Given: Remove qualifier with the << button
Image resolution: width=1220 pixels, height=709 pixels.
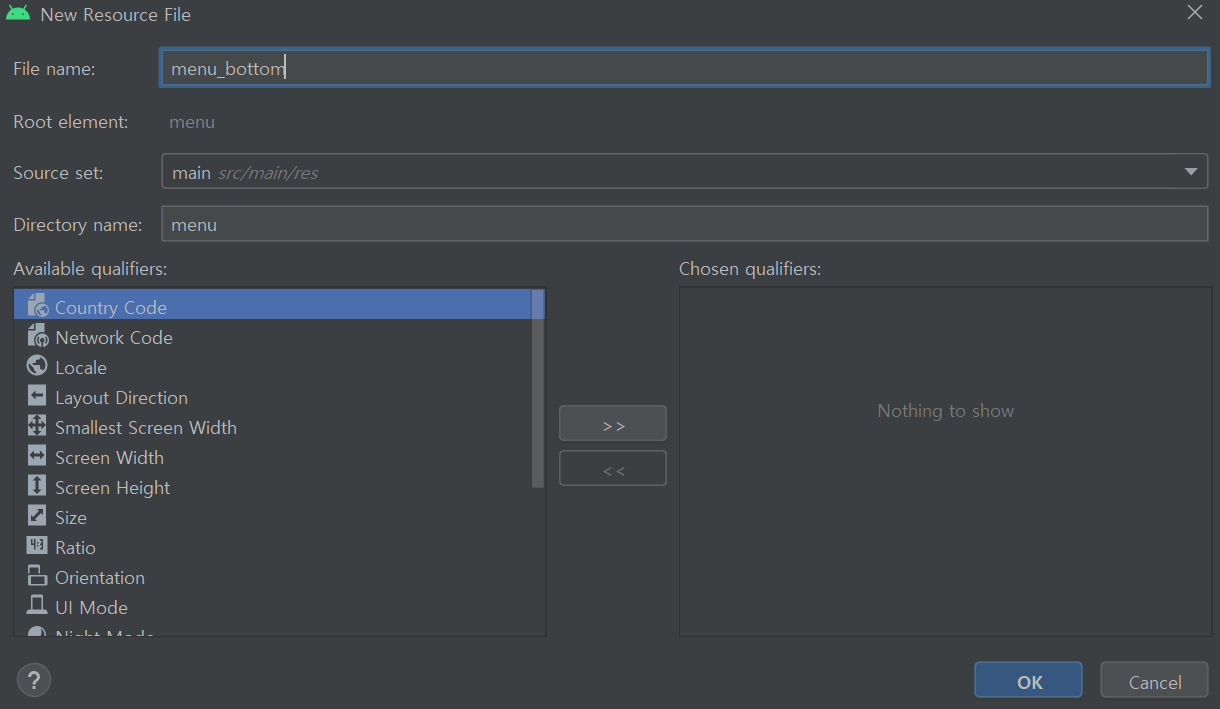Looking at the screenshot, I should (613, 468).
